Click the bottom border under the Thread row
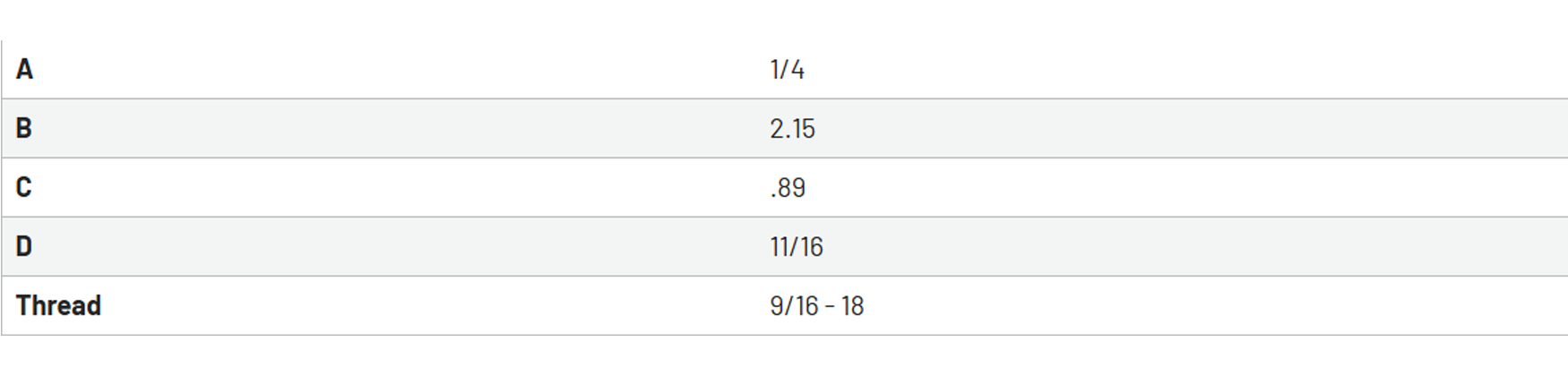Screen dimensions: 1568x376 784,335
